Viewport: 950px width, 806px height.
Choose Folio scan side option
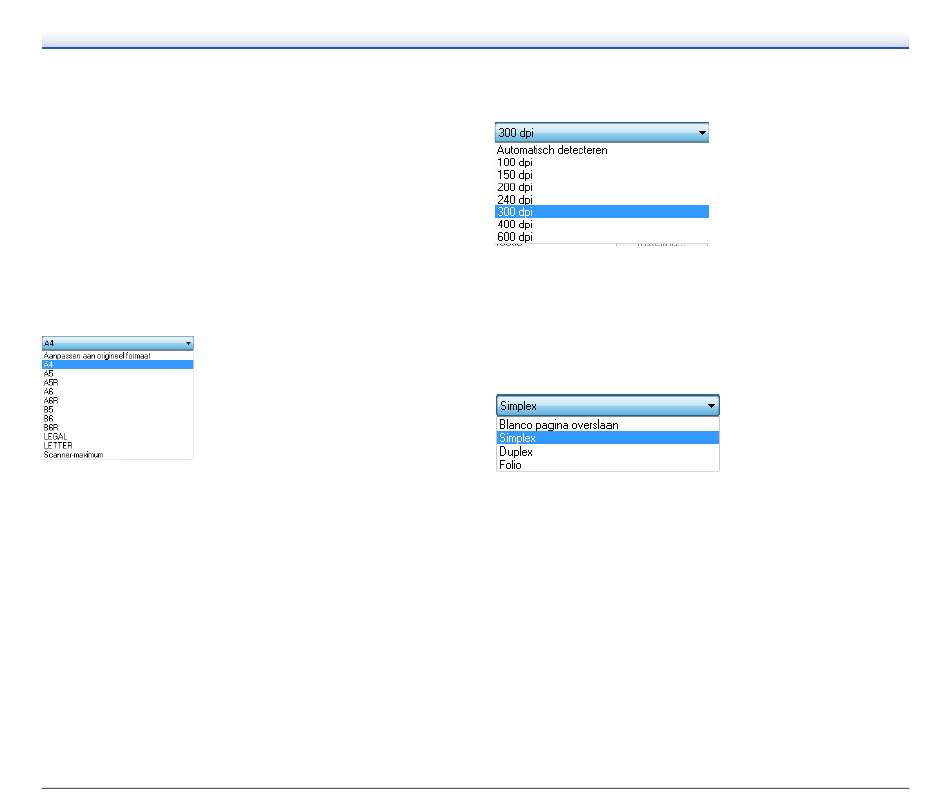(510, 465)
